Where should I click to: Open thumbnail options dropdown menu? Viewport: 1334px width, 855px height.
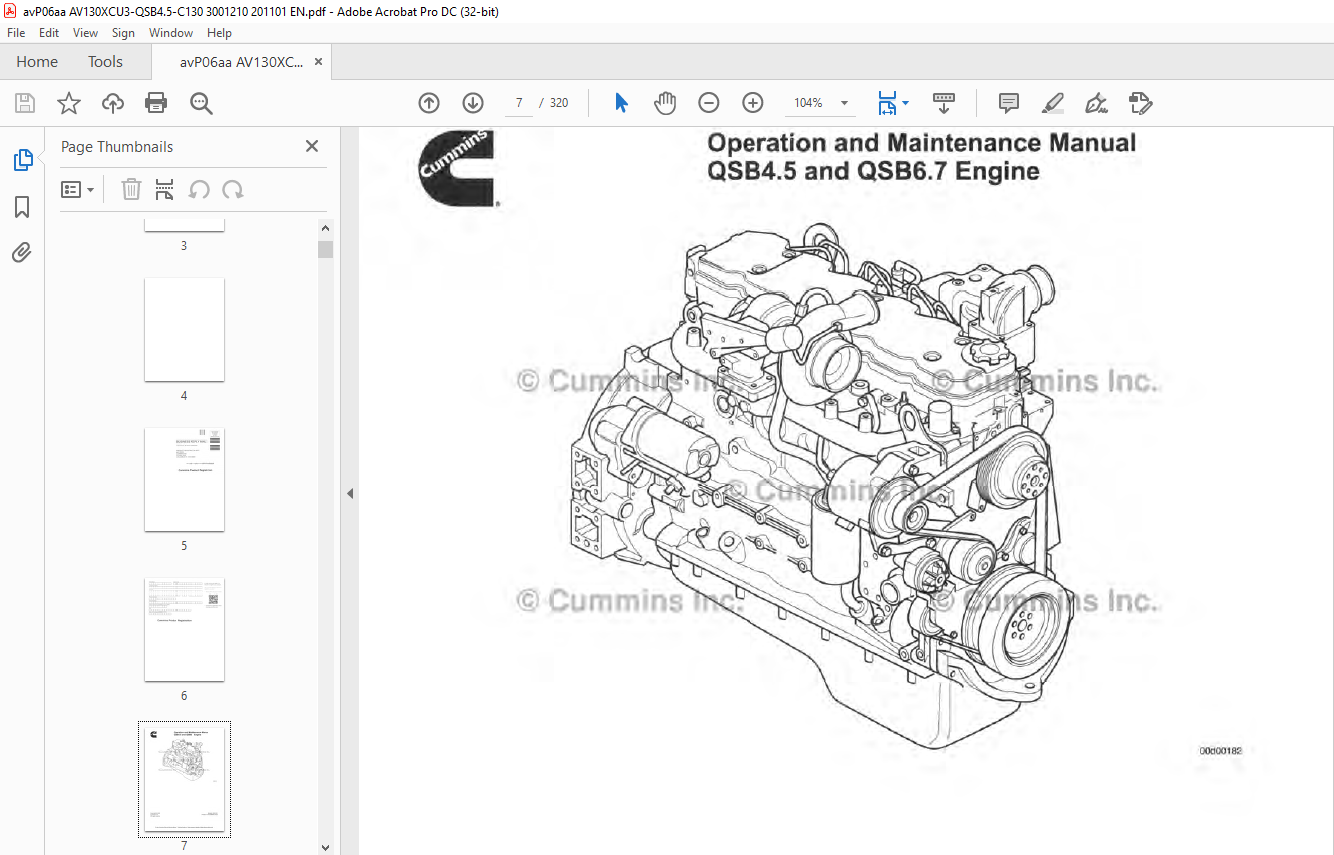(77, 189)
